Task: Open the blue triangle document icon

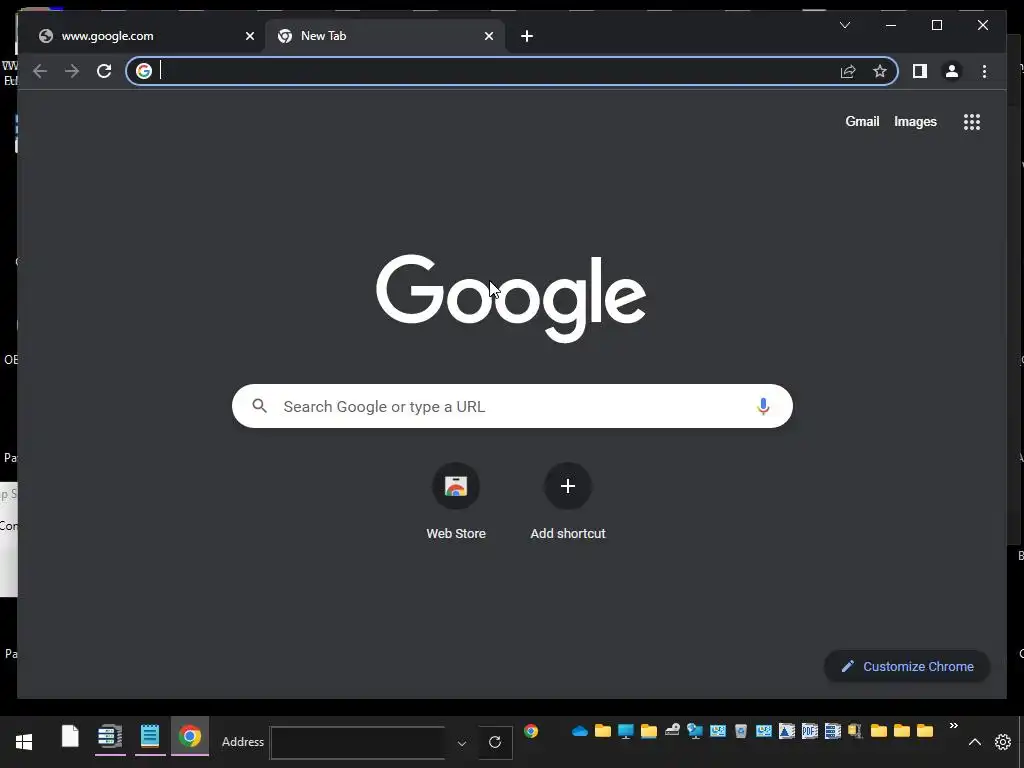Action: (x=786, y=731)
